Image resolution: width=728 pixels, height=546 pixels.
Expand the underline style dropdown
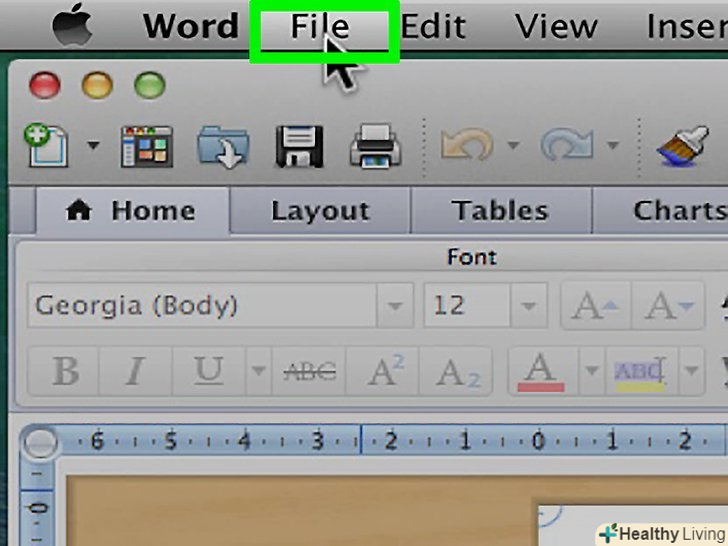pos(259,370)
